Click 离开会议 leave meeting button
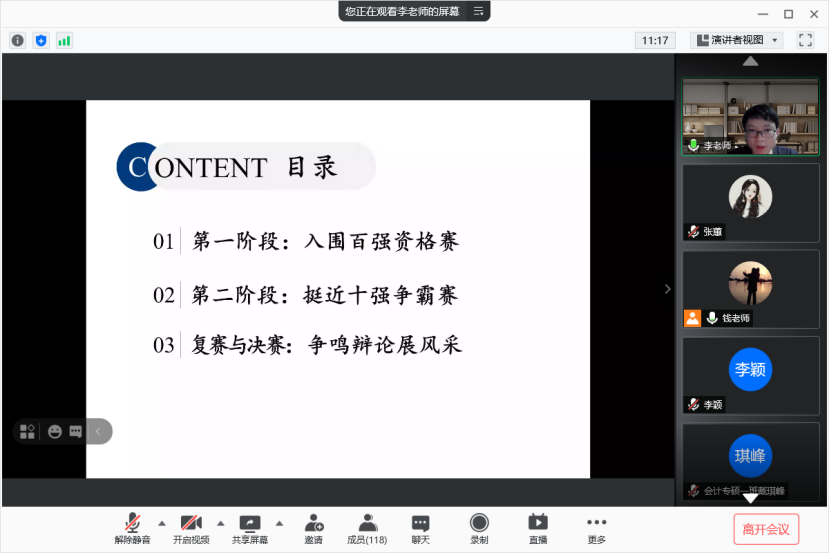The width and height of the screenshot is (830, 553). pos(766,529)
